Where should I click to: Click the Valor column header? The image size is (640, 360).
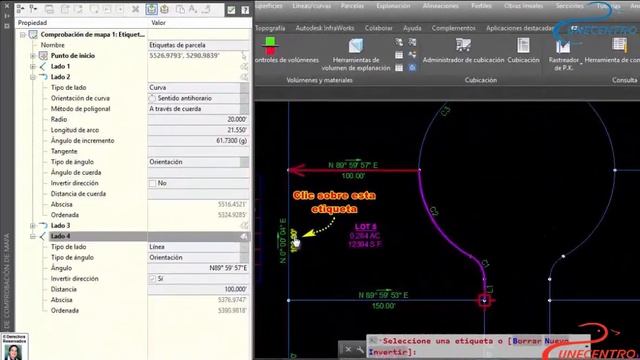pyautogui.click(x=158, y=23)
